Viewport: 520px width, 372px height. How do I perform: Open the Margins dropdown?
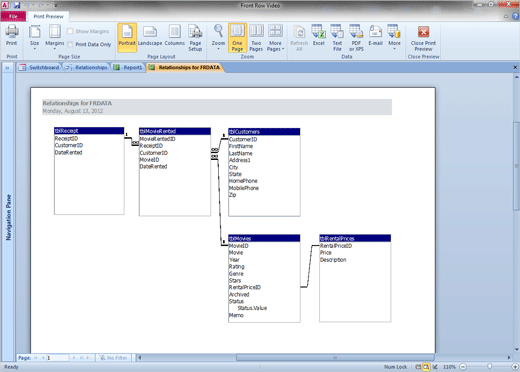click(55, 37)
